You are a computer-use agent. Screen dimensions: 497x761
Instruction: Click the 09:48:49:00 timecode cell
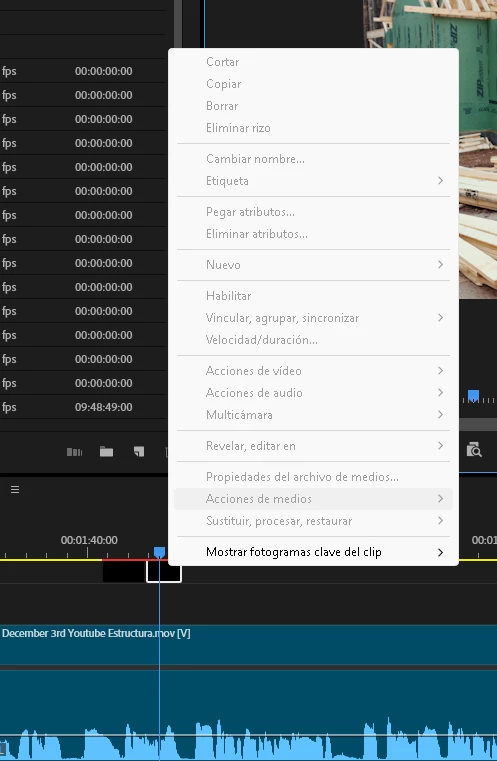coord(103,407)
